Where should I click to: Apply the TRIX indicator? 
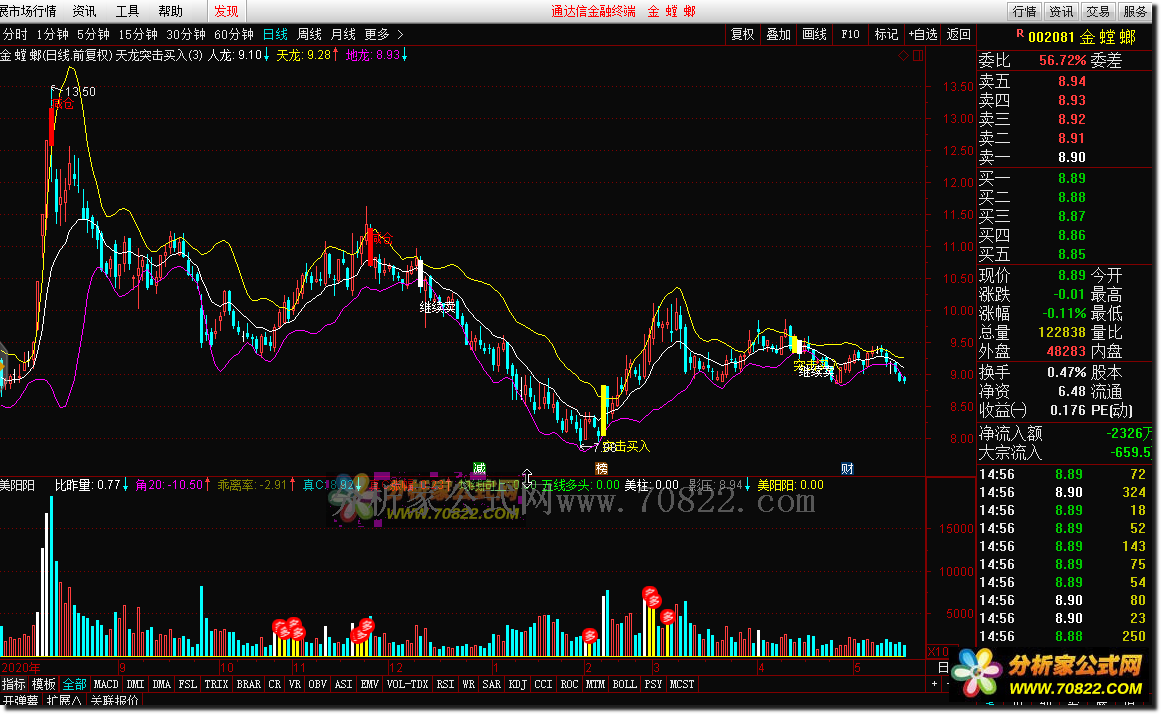pyautogui.click(x=216, y=684)
